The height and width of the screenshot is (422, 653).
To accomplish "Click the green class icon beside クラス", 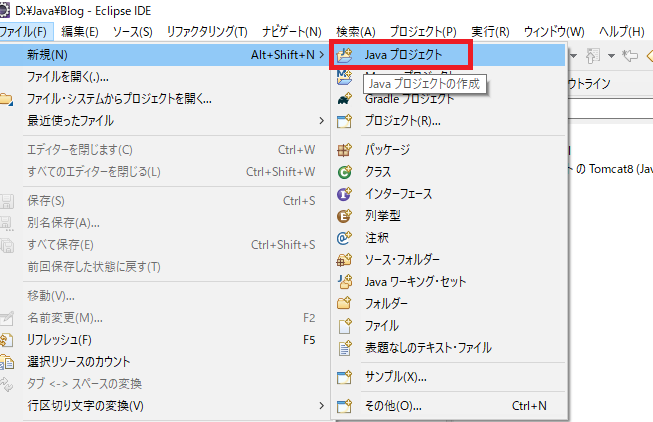I will [x=344, y=172].
